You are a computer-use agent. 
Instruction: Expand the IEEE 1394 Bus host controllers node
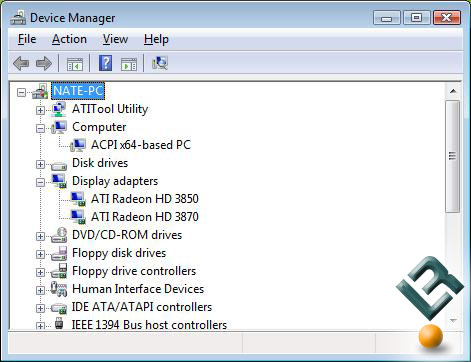(x=40, y=326)
